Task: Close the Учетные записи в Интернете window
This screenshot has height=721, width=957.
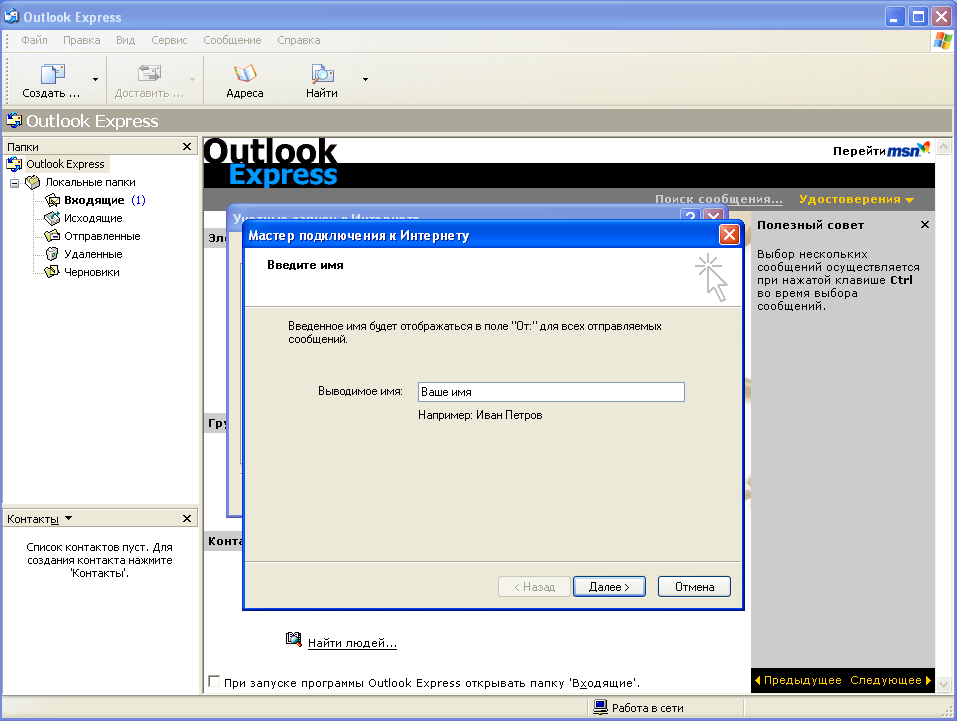Action: click(x=713, y=216)
